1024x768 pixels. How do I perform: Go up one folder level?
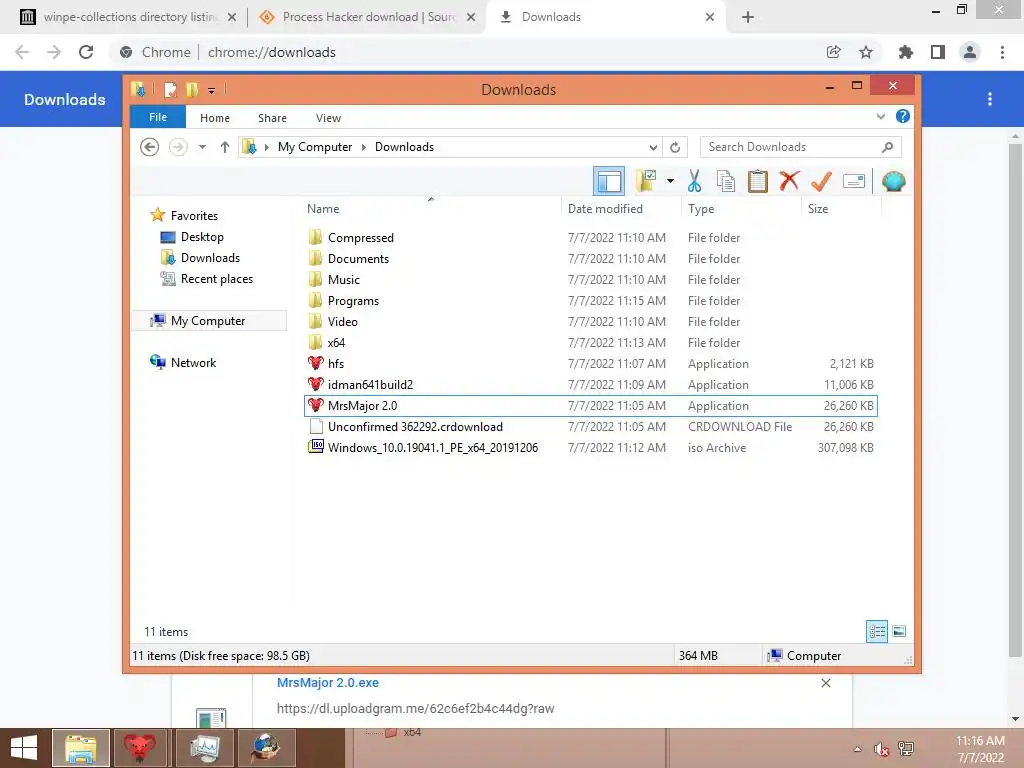click(x=225, y=147)
